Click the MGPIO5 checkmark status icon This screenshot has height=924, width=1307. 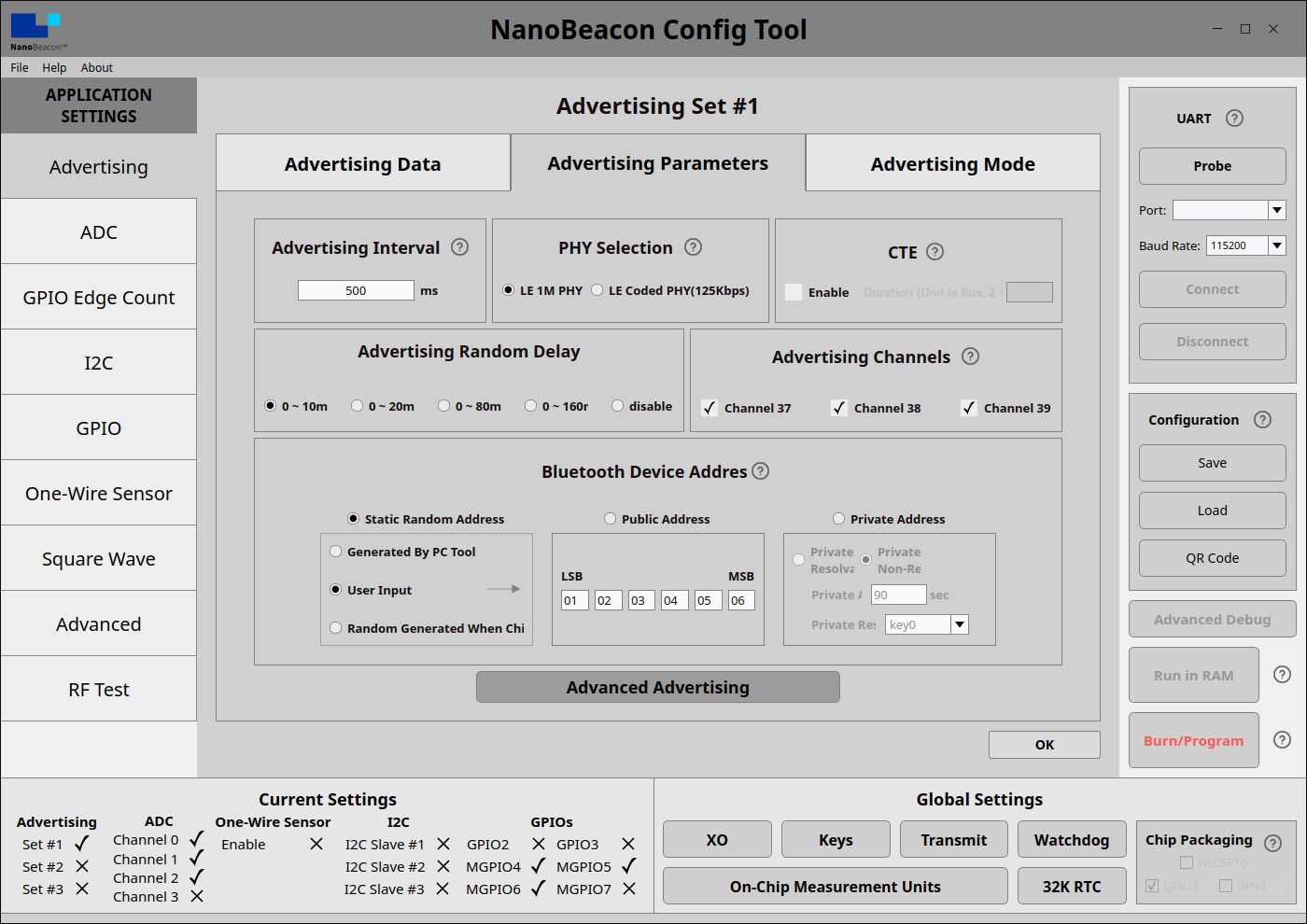click(628, 865)
